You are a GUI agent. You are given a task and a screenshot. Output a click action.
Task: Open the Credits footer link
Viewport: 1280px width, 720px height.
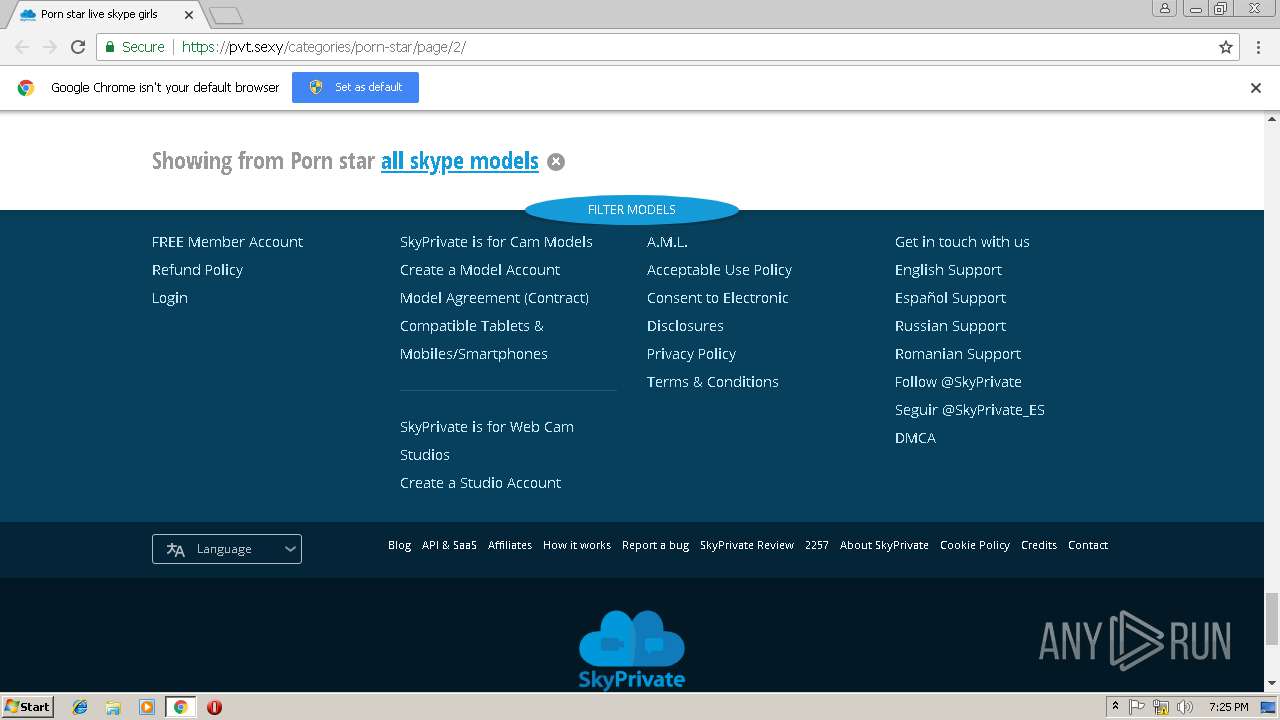tap(1039, 545)
